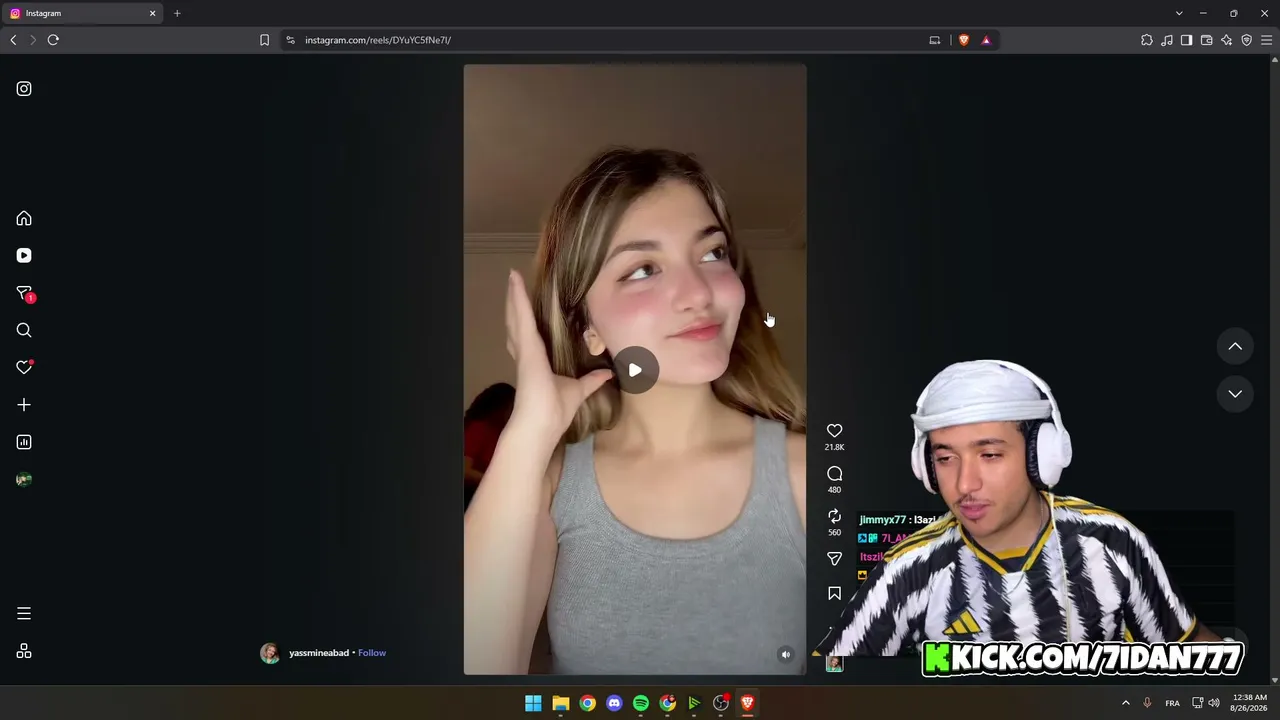Viewport: 1280px width, 720px height.
Task: Share the reel with the paper plane icon
Action: click(x=834, y=559)
